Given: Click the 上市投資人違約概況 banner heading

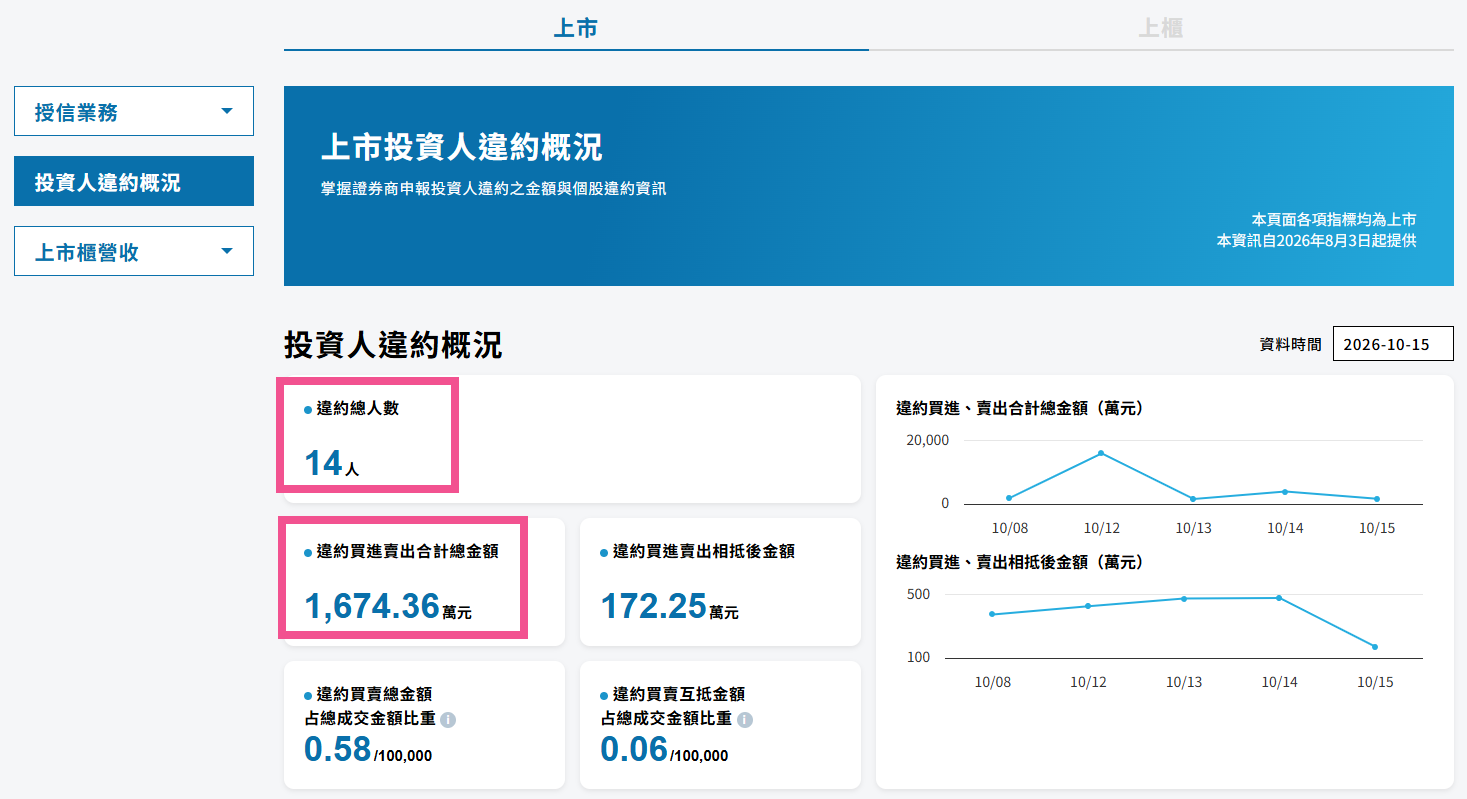Looking at the screenshot, I should click(461, 148).
